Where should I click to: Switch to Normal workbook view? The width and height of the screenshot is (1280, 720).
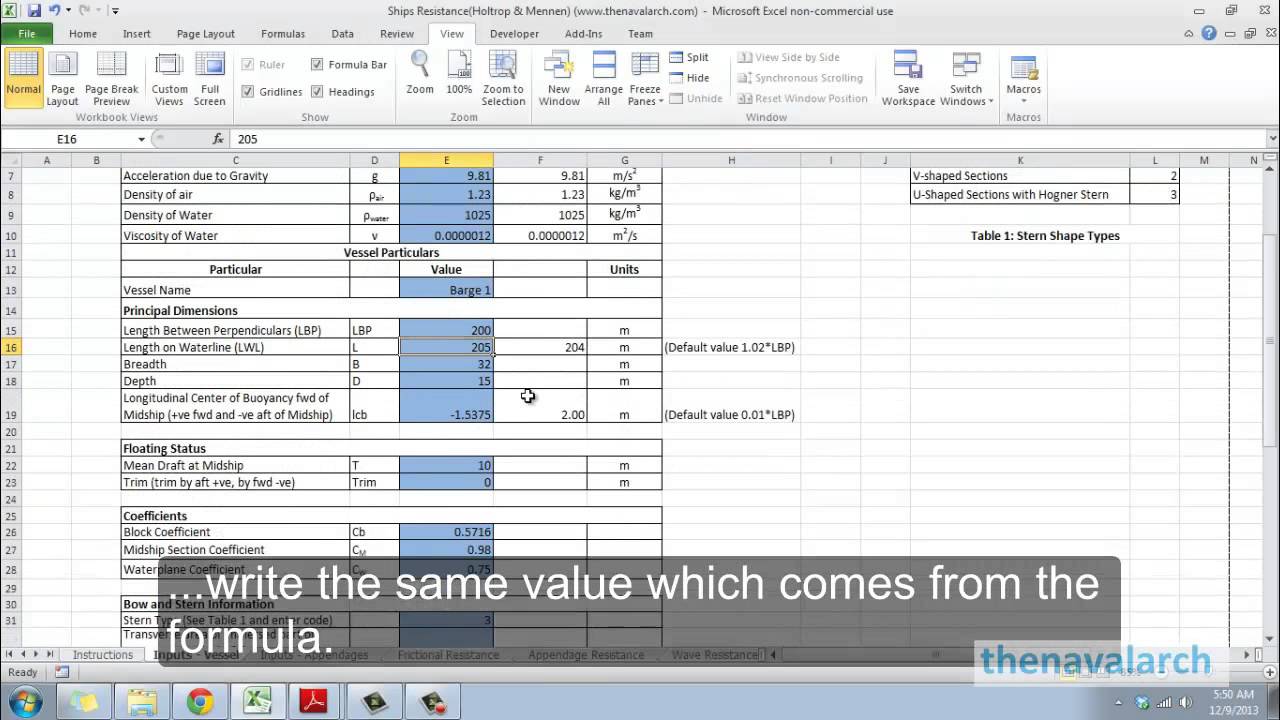coord(23,78)
